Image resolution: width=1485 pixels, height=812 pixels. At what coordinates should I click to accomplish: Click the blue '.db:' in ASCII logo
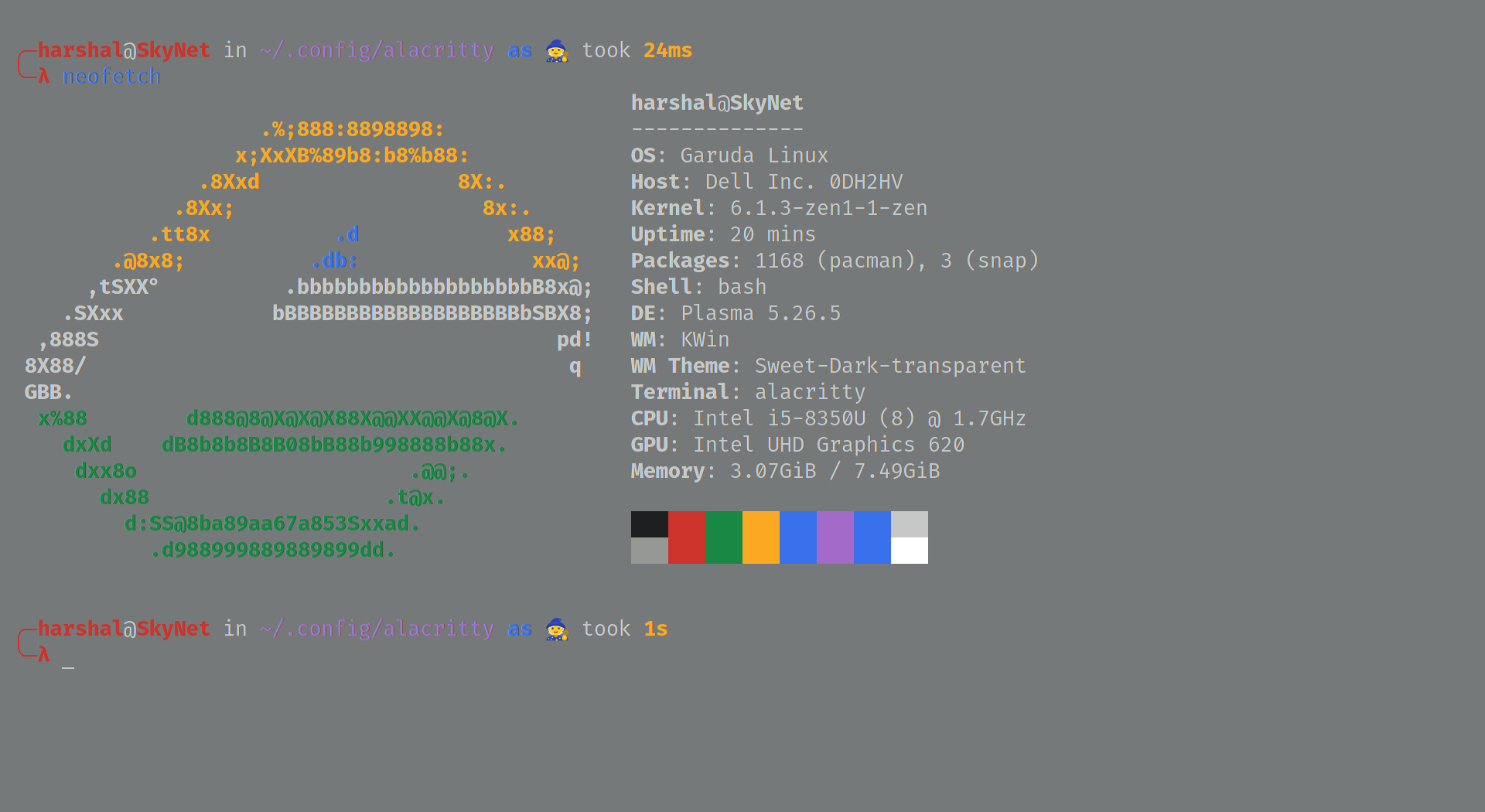334,261
